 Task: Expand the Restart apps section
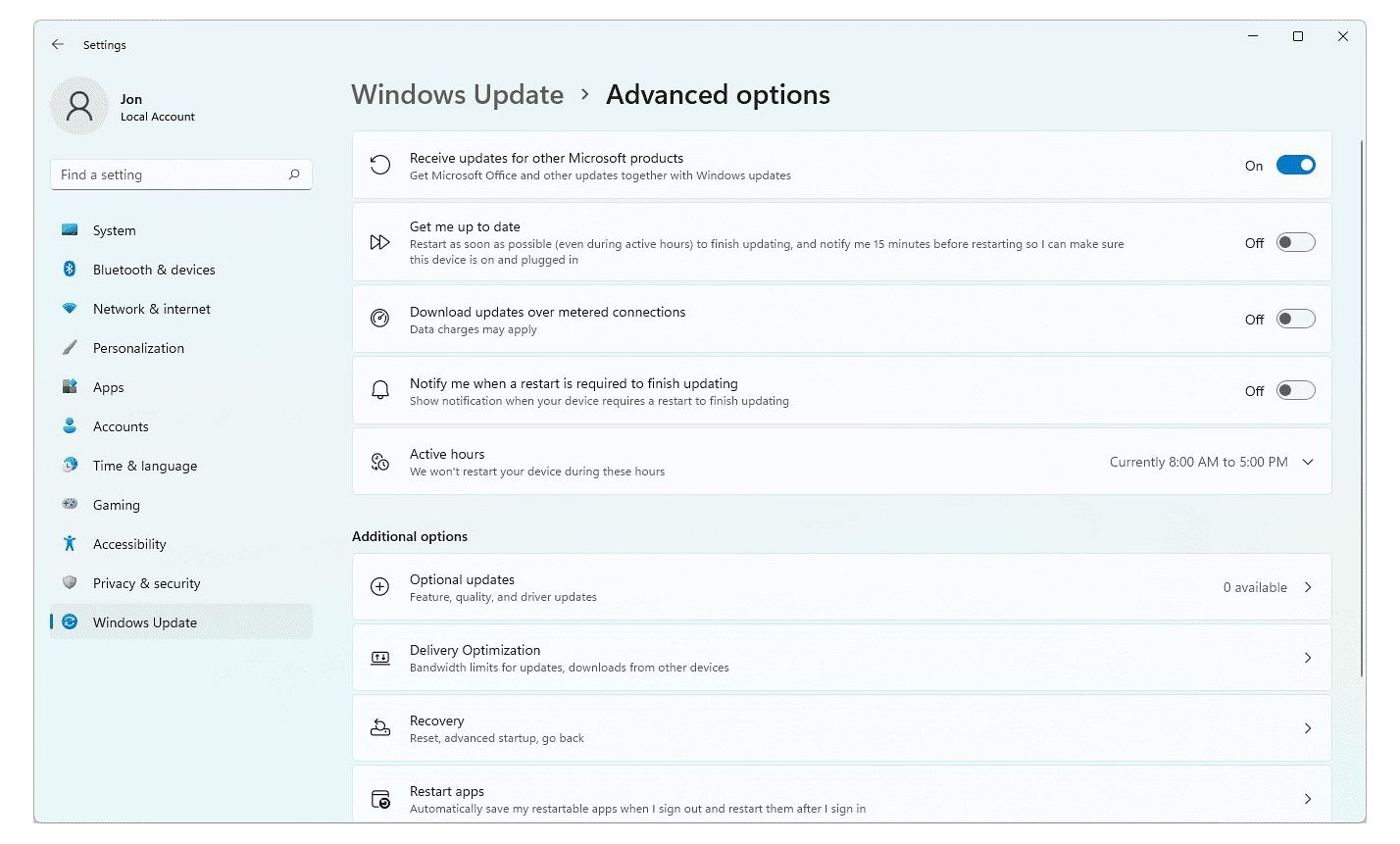coord(841,796)
